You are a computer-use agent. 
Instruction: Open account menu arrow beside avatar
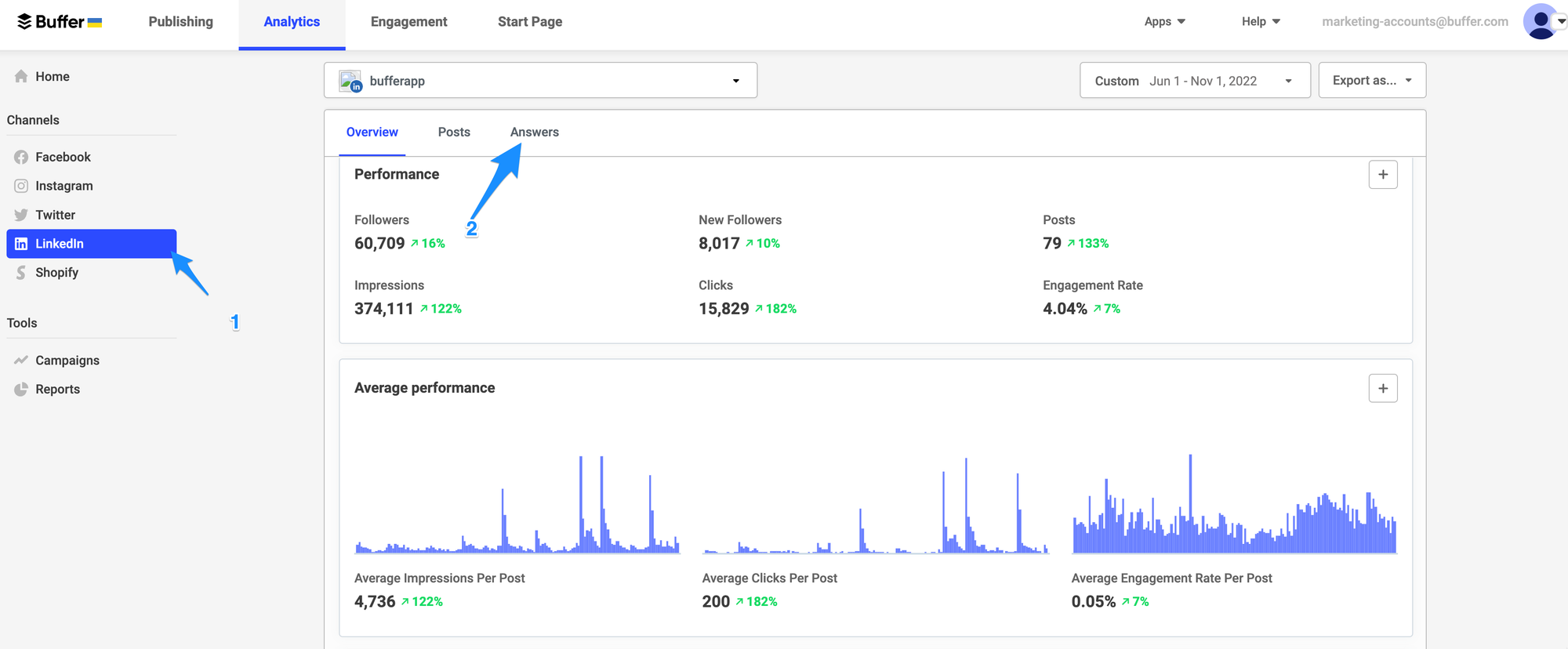[x=1561, y=22]
